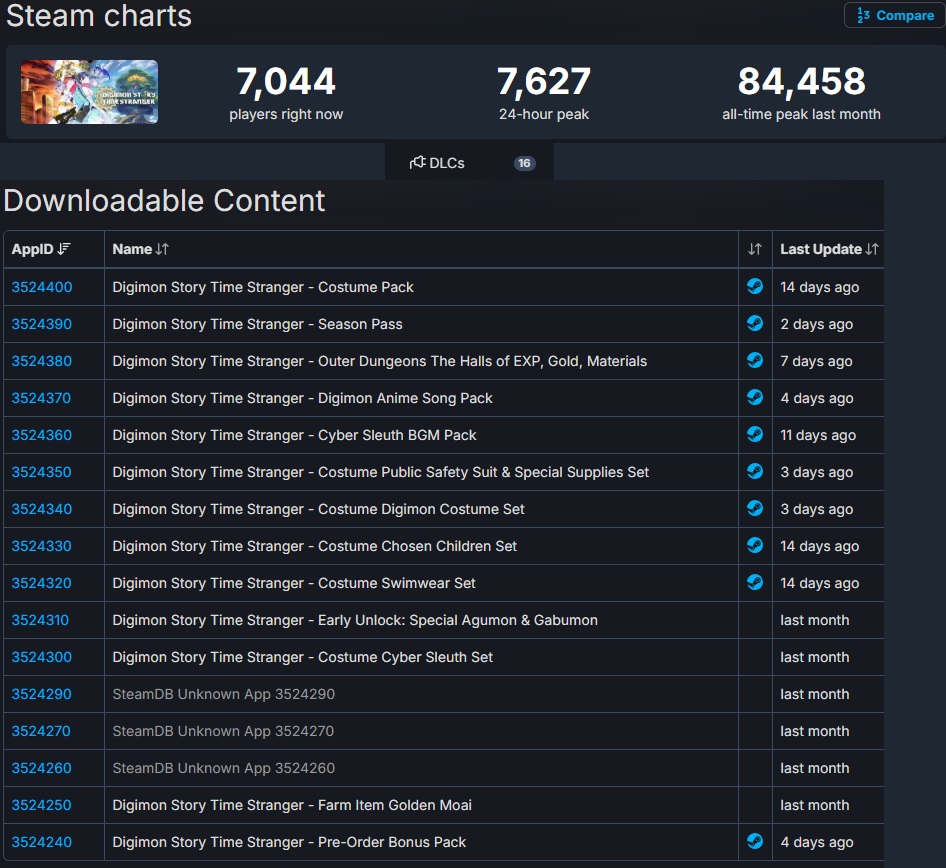
Task: Open AppID 3524260 link
Action: tap(41, 768)
